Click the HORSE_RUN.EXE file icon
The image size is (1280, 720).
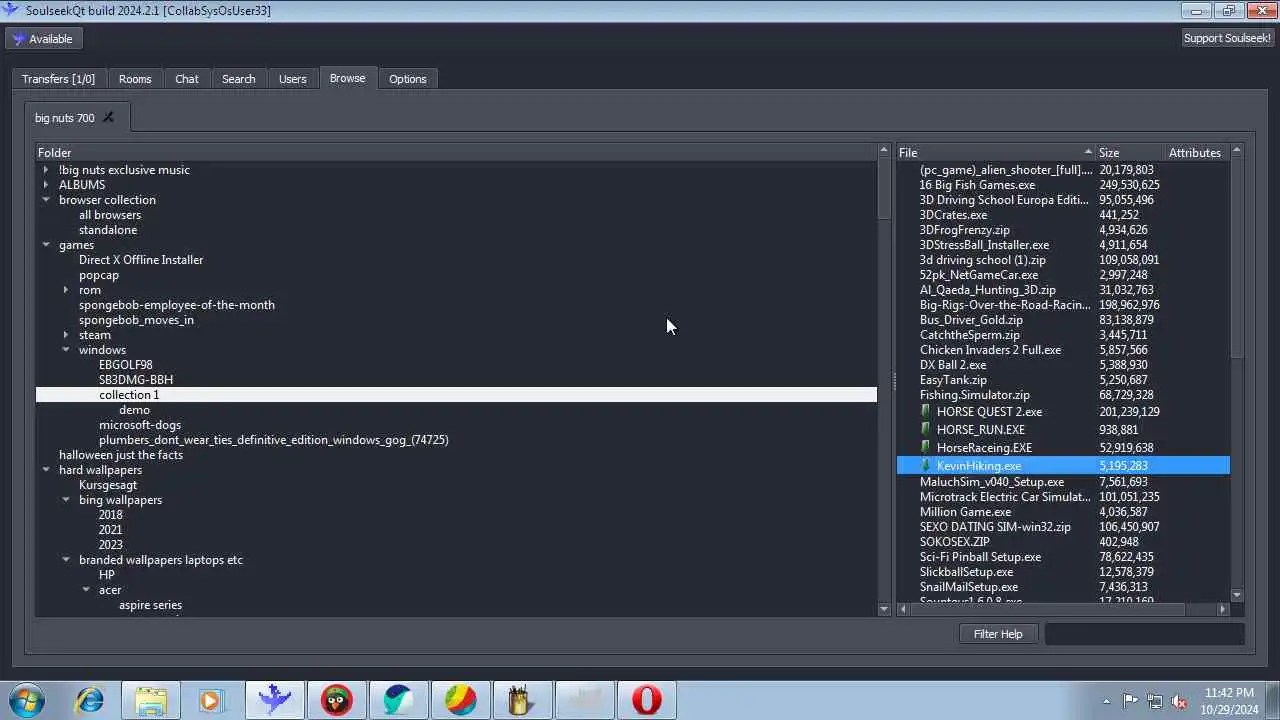point(926,430)
